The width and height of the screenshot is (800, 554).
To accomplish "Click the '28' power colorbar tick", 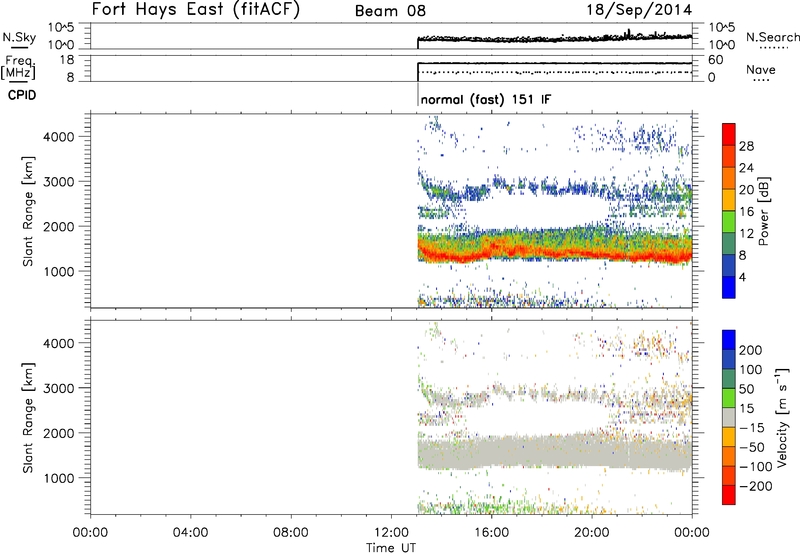I will point(746,146).
